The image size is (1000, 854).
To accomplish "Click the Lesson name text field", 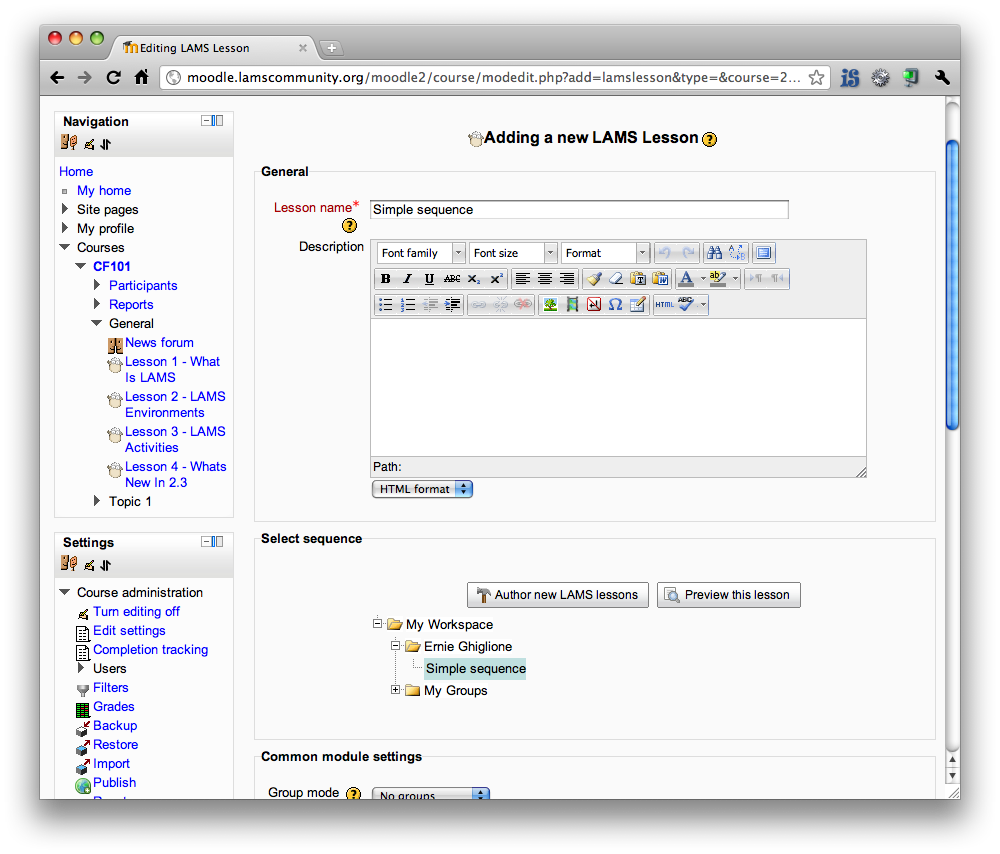I will [x=579, y=210].
